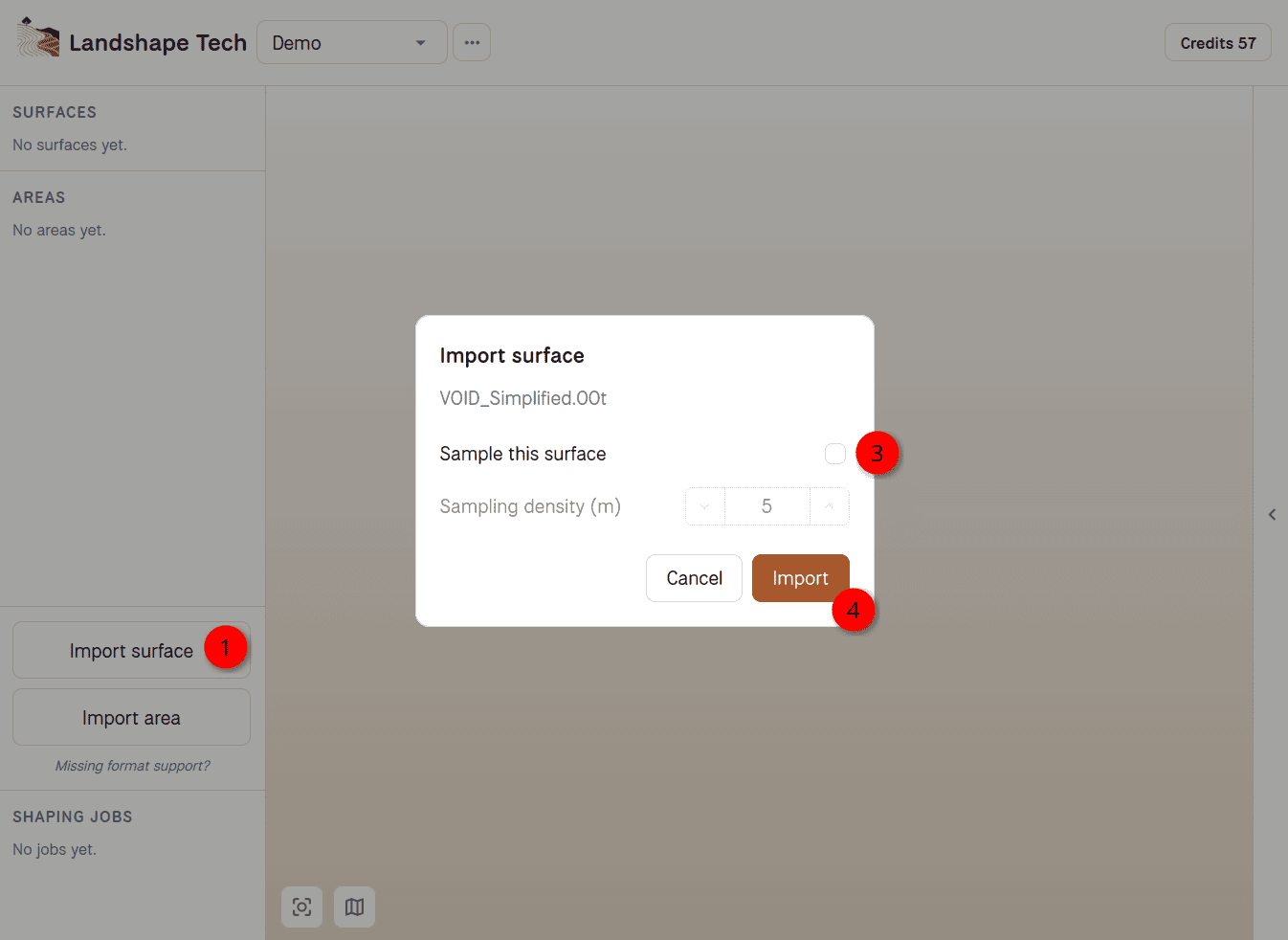Click the Sample this surface label

click(x=523, y=454)
